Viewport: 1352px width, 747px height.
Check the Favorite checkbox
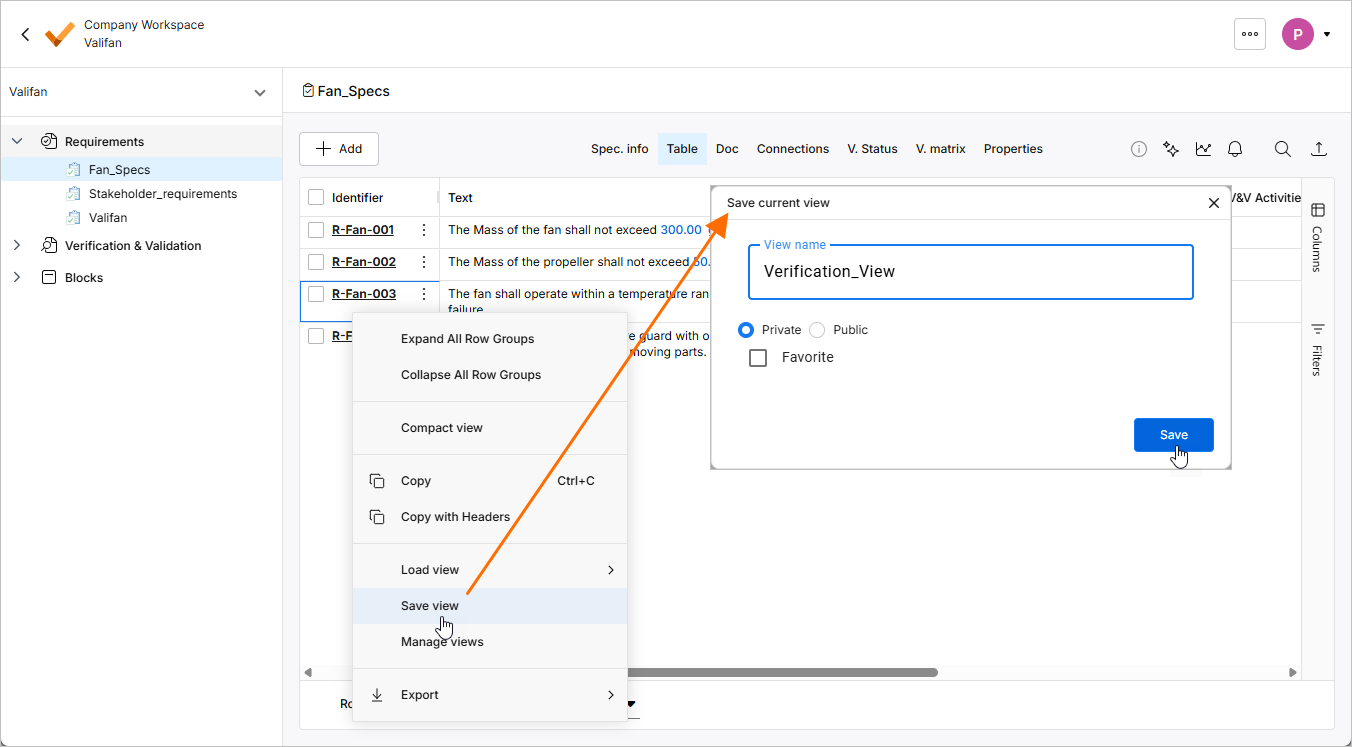[x=758, y=358]
